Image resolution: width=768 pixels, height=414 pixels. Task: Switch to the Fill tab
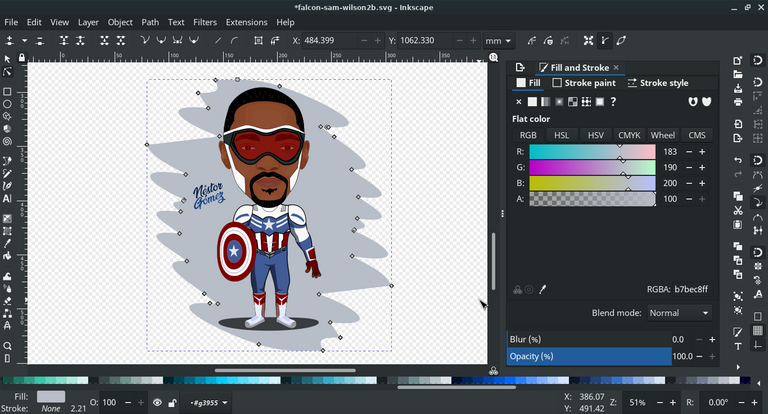[x=528, y=83]
